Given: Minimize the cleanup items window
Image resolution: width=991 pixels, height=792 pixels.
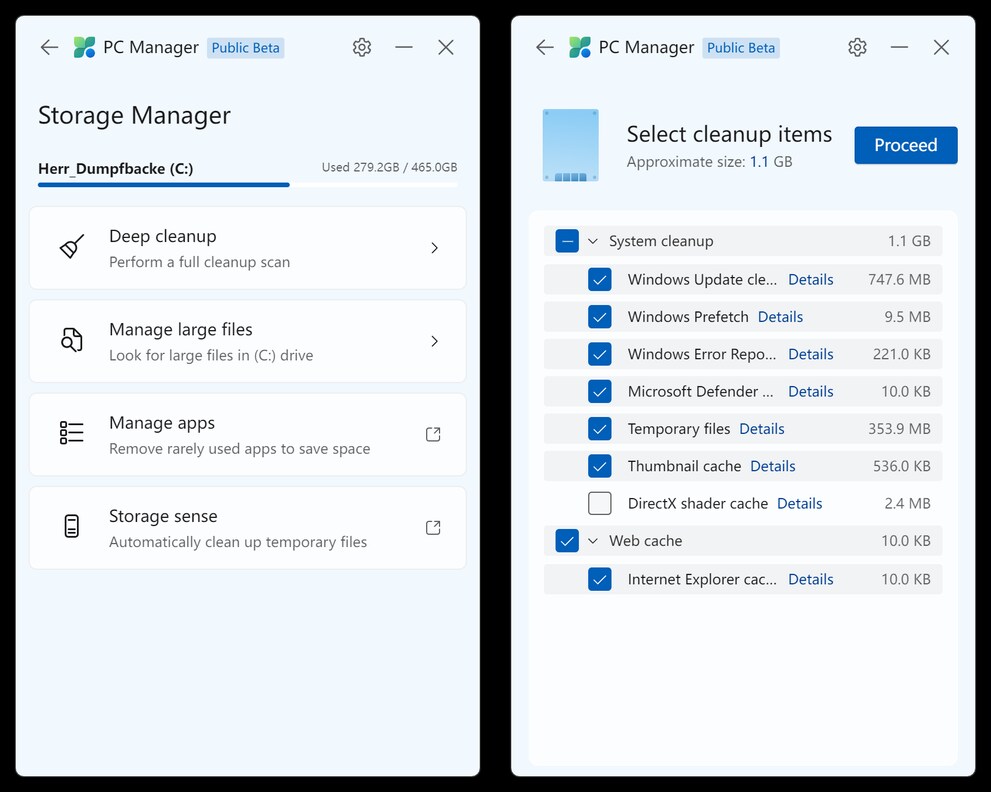Looking at the screenshot, I should coord(899,47).
